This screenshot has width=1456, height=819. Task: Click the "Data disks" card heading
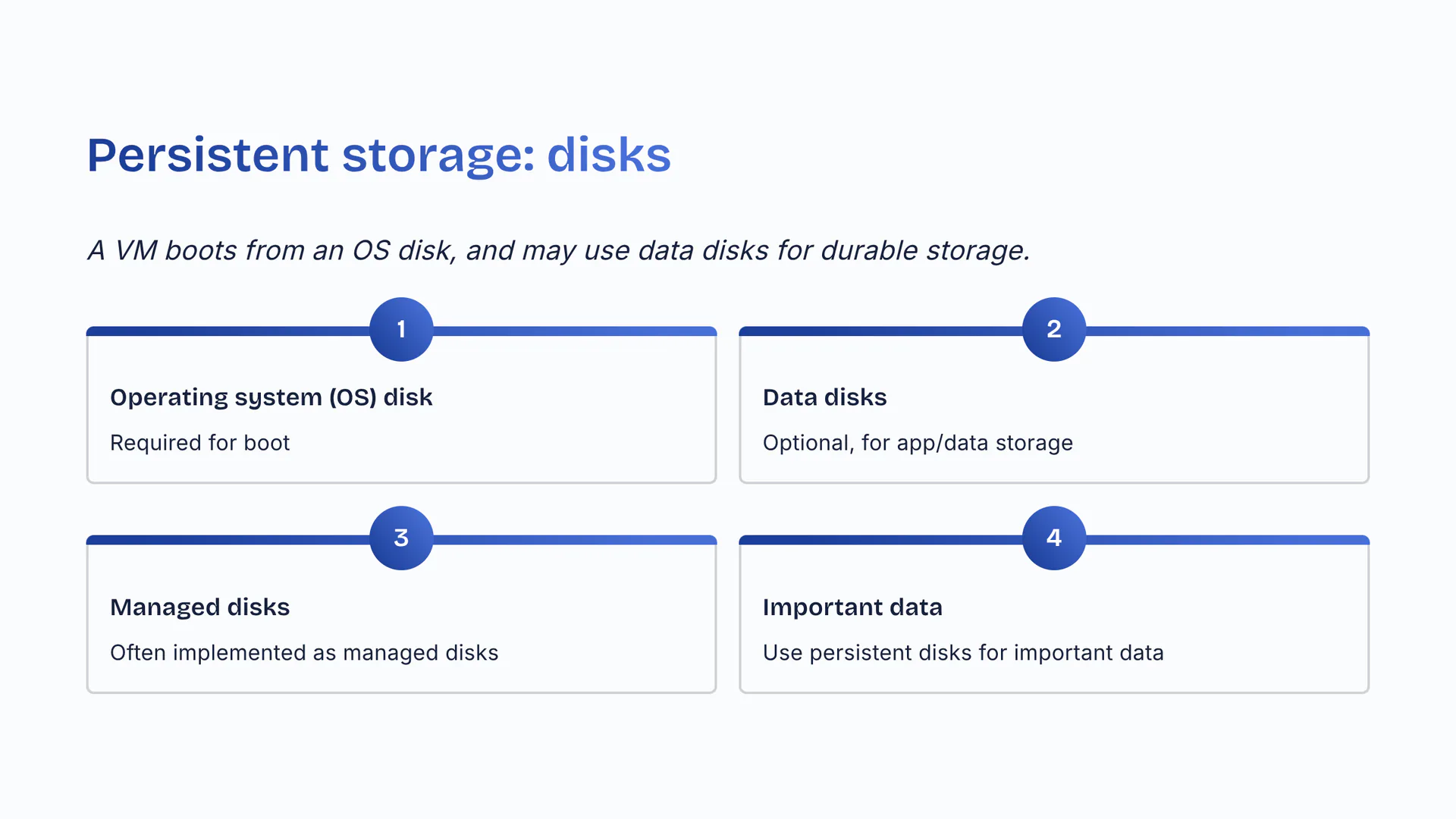pos(824,397)
